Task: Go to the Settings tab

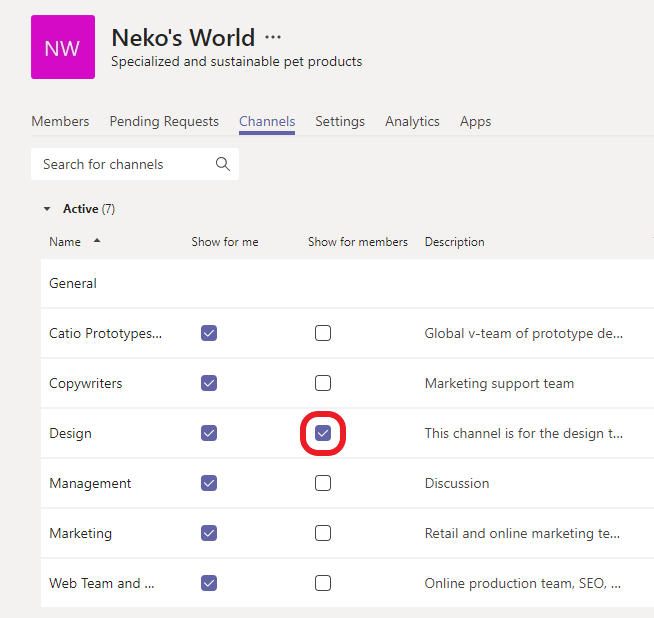Action: coord(340,121)
